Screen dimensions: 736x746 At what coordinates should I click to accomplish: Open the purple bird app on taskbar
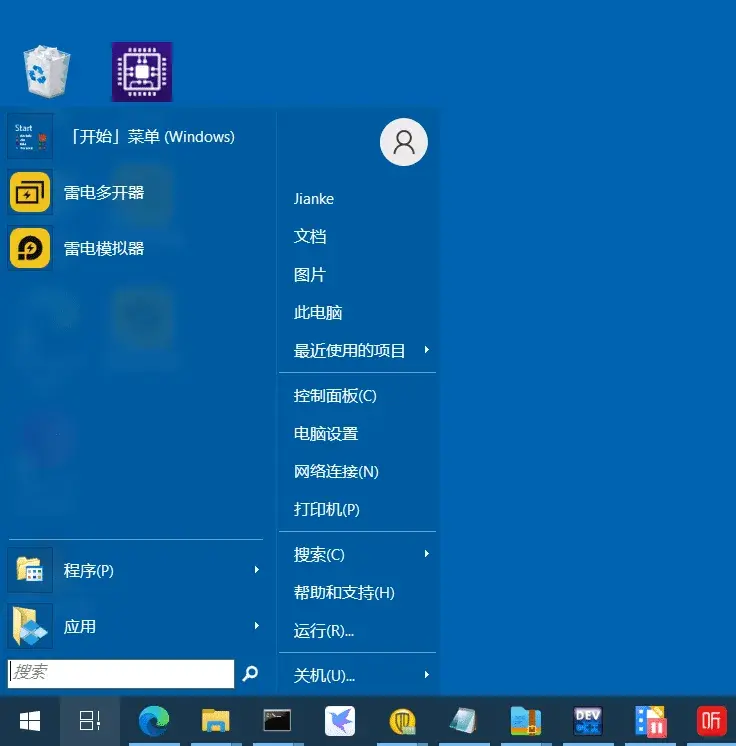coord(340,721)
